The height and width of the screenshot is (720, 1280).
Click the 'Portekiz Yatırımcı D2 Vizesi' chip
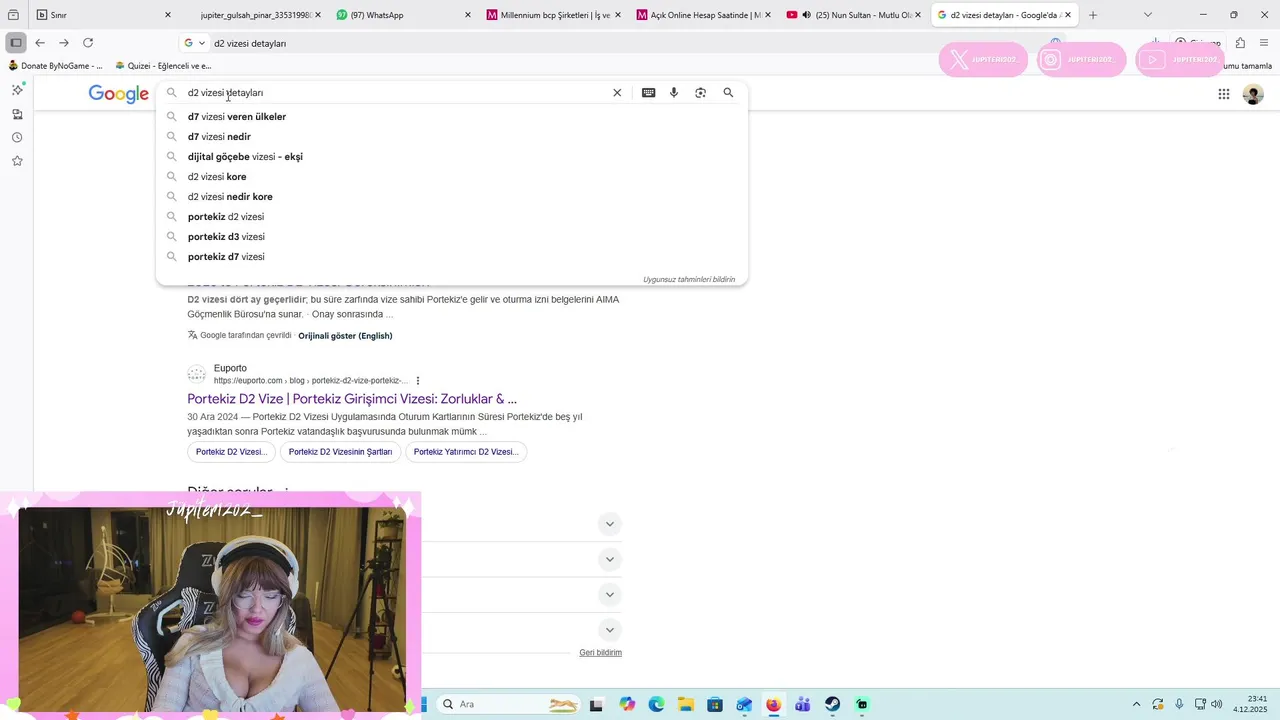coord(466,452)
